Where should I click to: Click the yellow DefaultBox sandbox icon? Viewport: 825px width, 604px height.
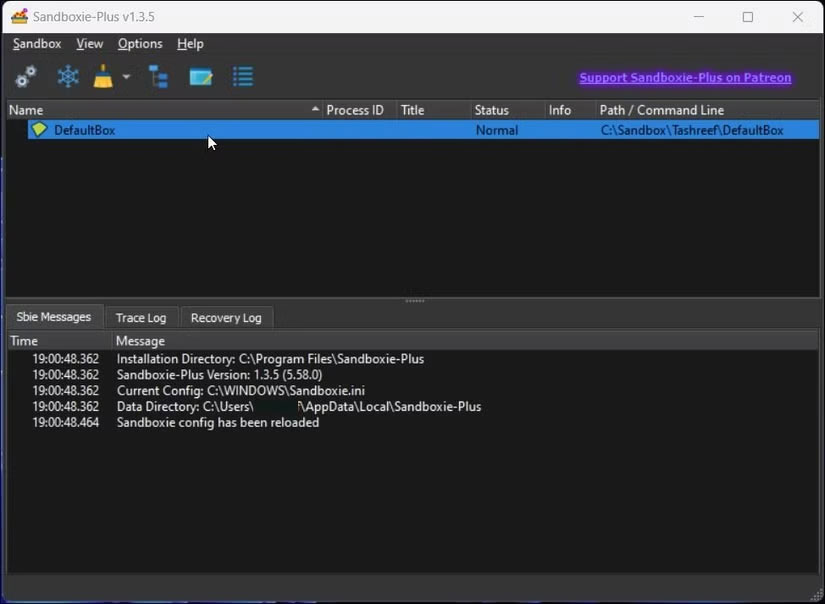tap(41, 129)
